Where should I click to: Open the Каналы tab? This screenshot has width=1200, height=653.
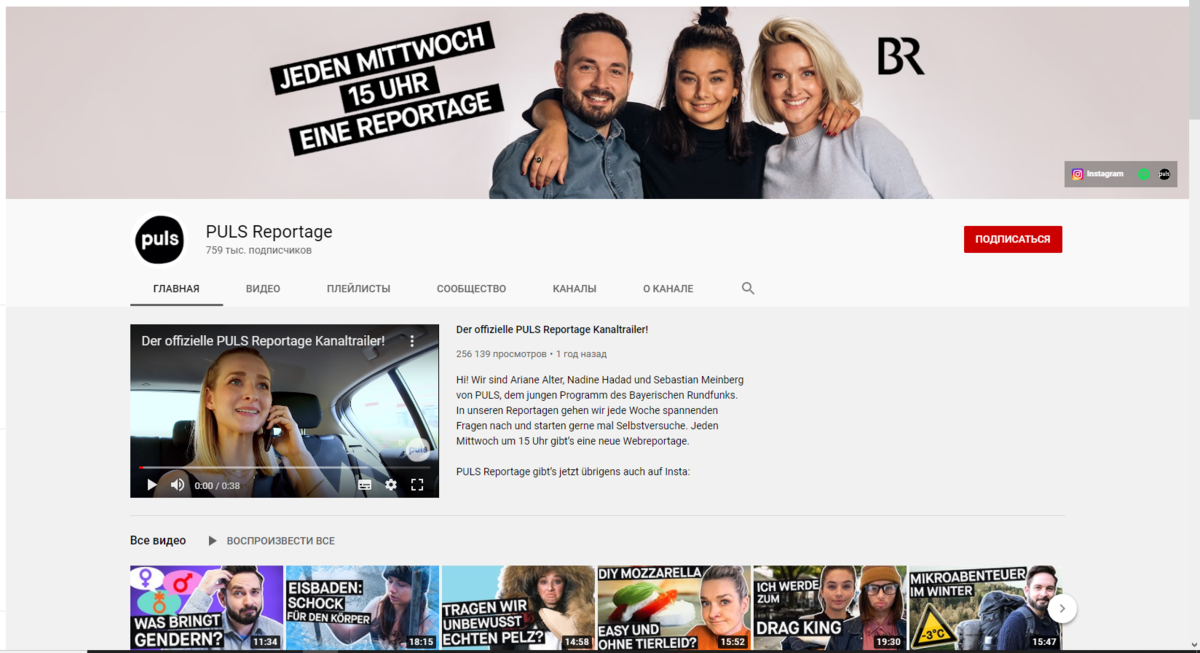coord(574,288)
